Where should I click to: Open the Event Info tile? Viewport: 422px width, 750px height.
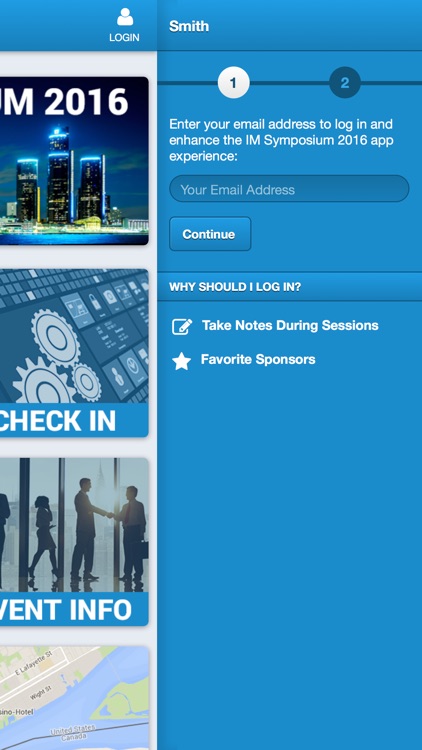[74, 542]
